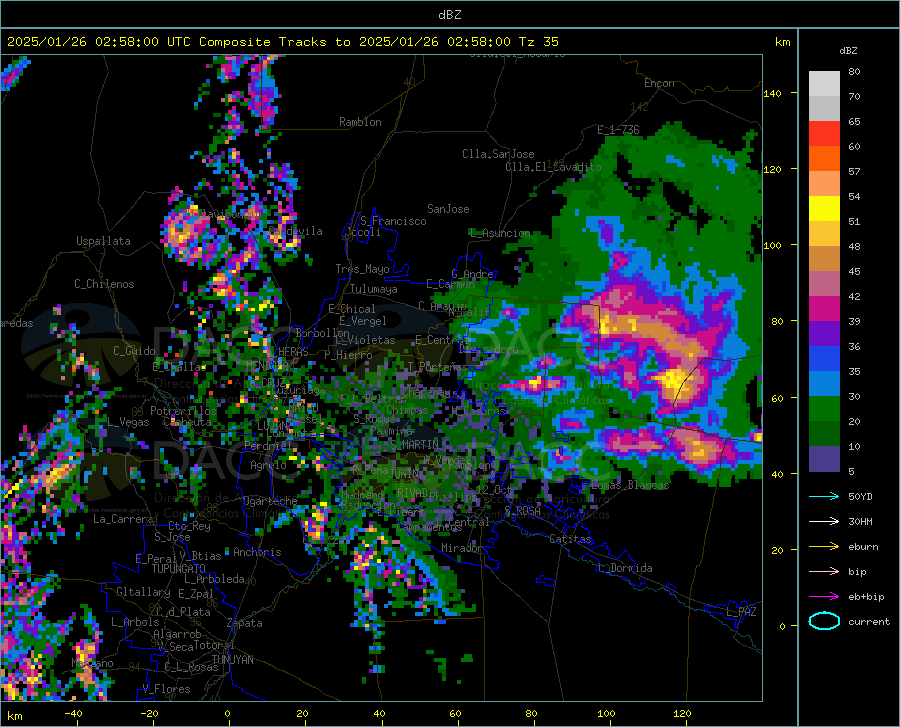Pick the purple 36–39 dBZ swatch
The image size is (900, 727).
point(824,334)
